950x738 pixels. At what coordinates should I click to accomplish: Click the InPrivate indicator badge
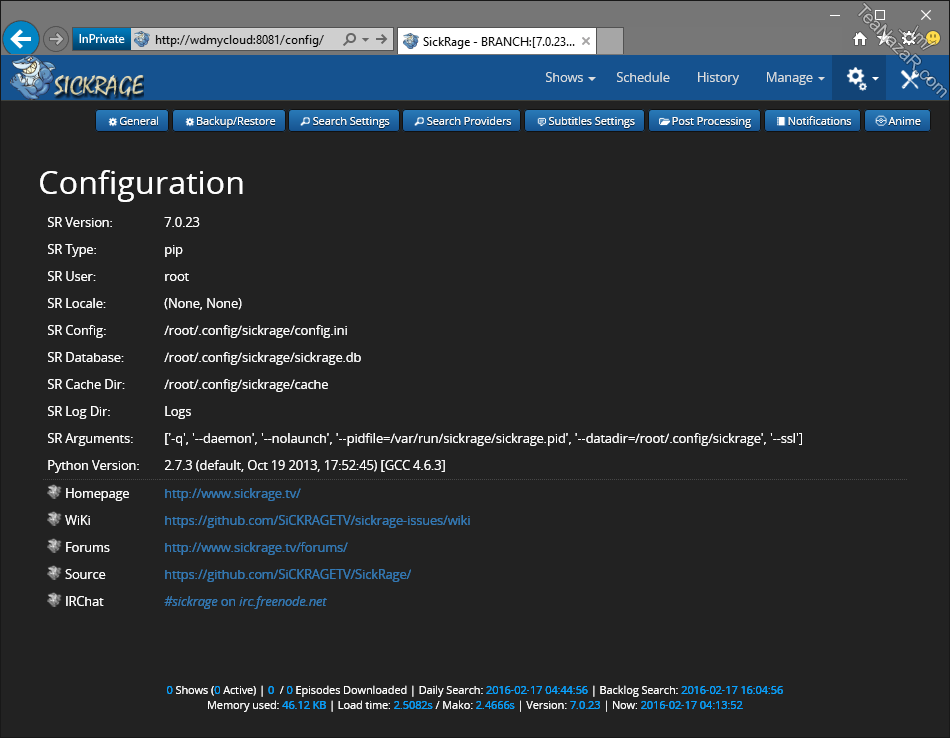coord(101,39)
